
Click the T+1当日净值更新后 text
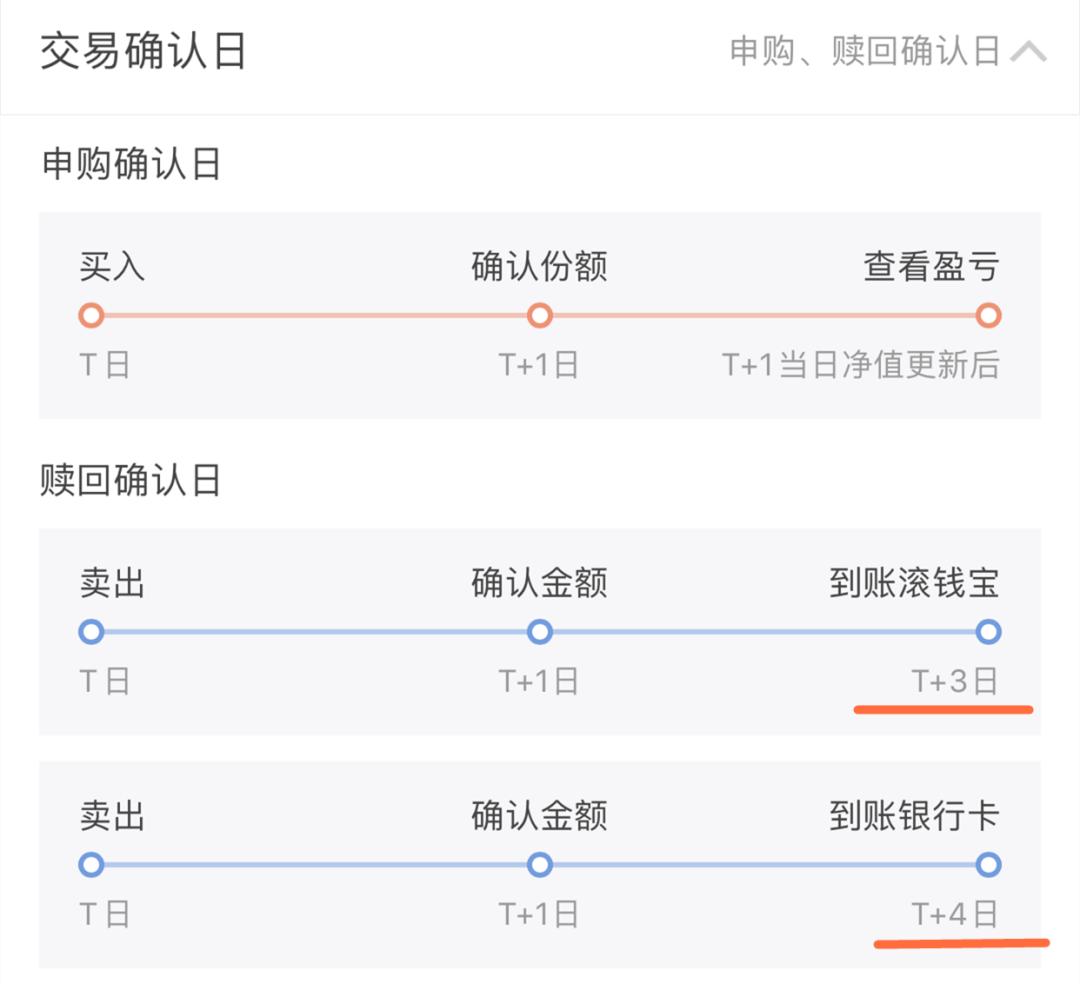861,364
